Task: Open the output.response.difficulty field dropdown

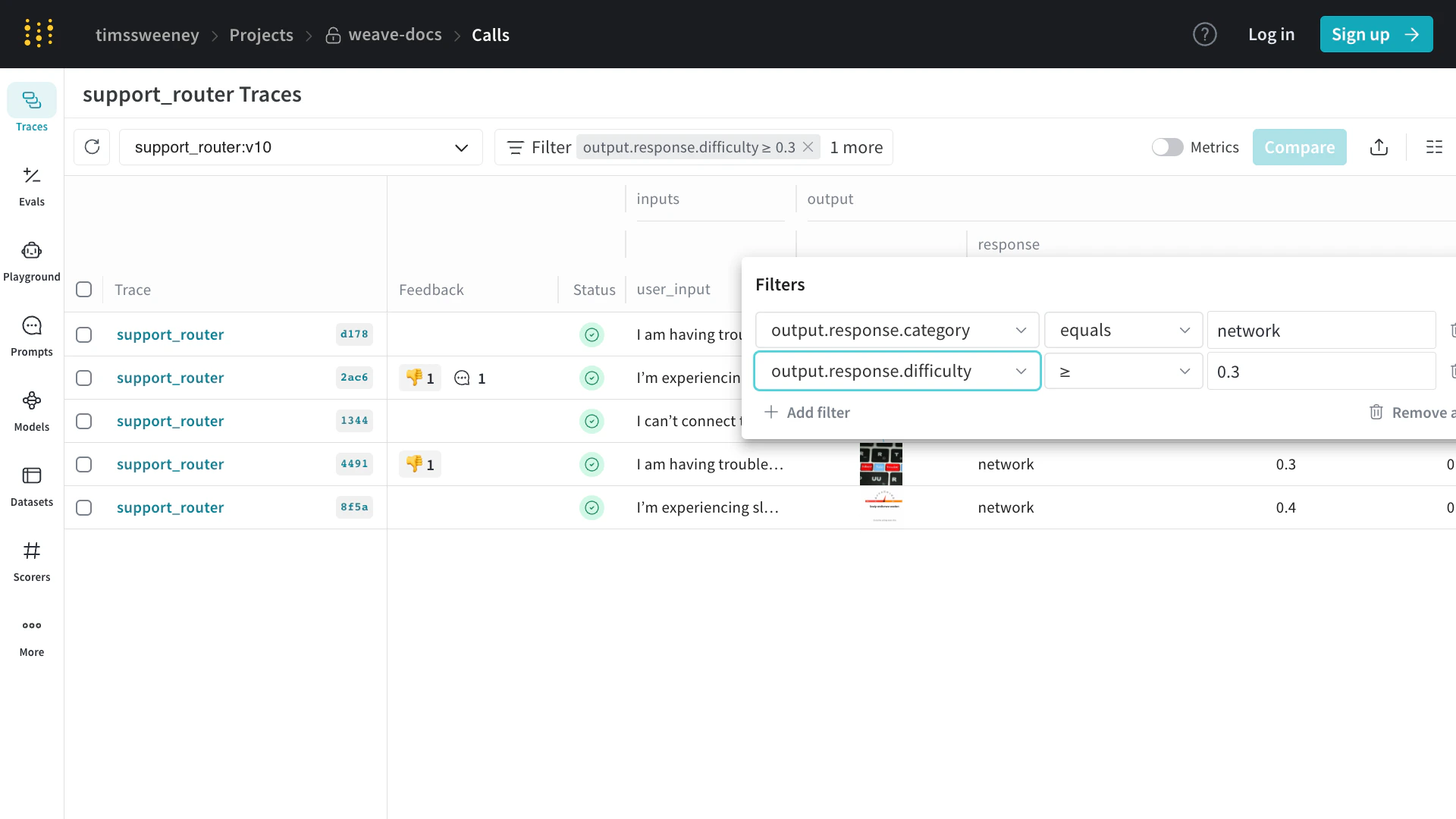Action: click(896, 372)
